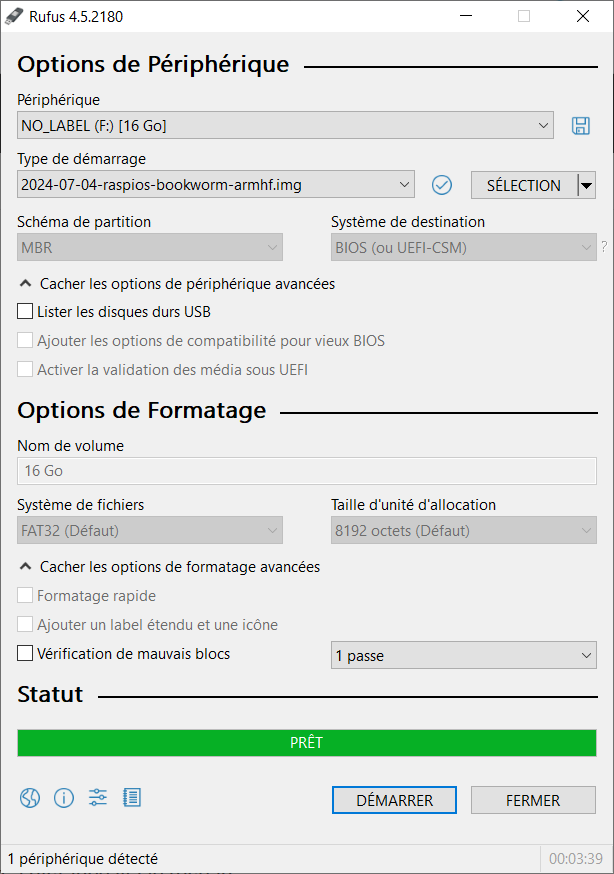
Task: Collapse Cacher les options de périphérique avancées
Action: click(x=177, y=284)
